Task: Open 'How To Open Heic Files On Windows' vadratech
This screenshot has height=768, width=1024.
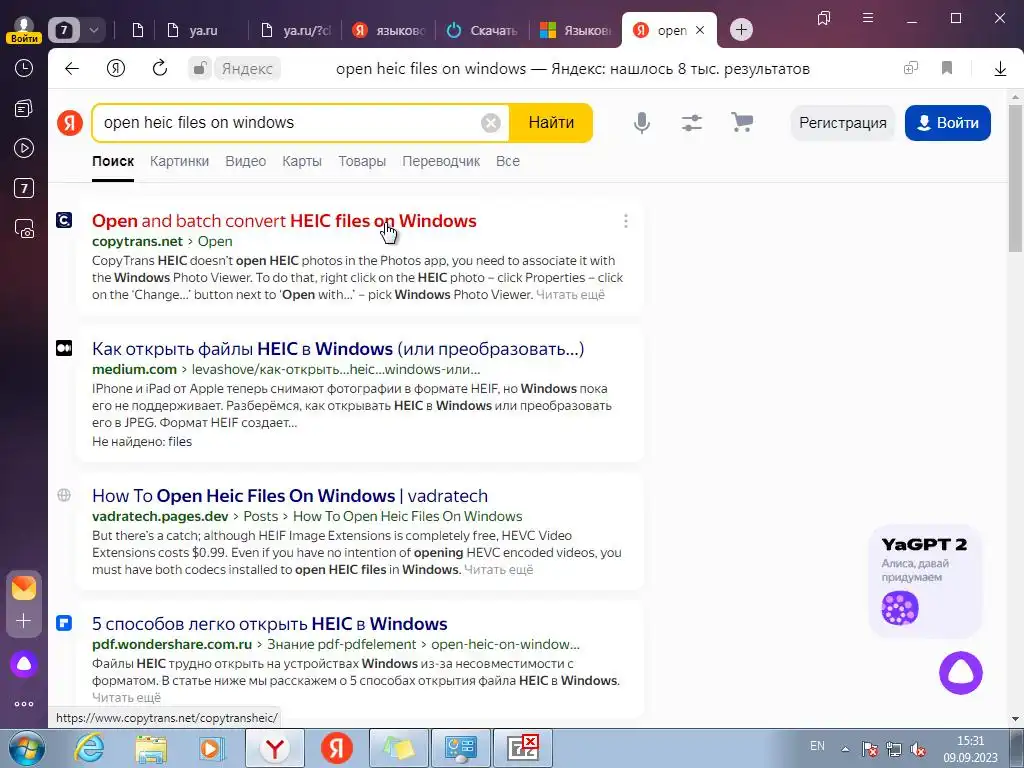Action: [290, 496]
